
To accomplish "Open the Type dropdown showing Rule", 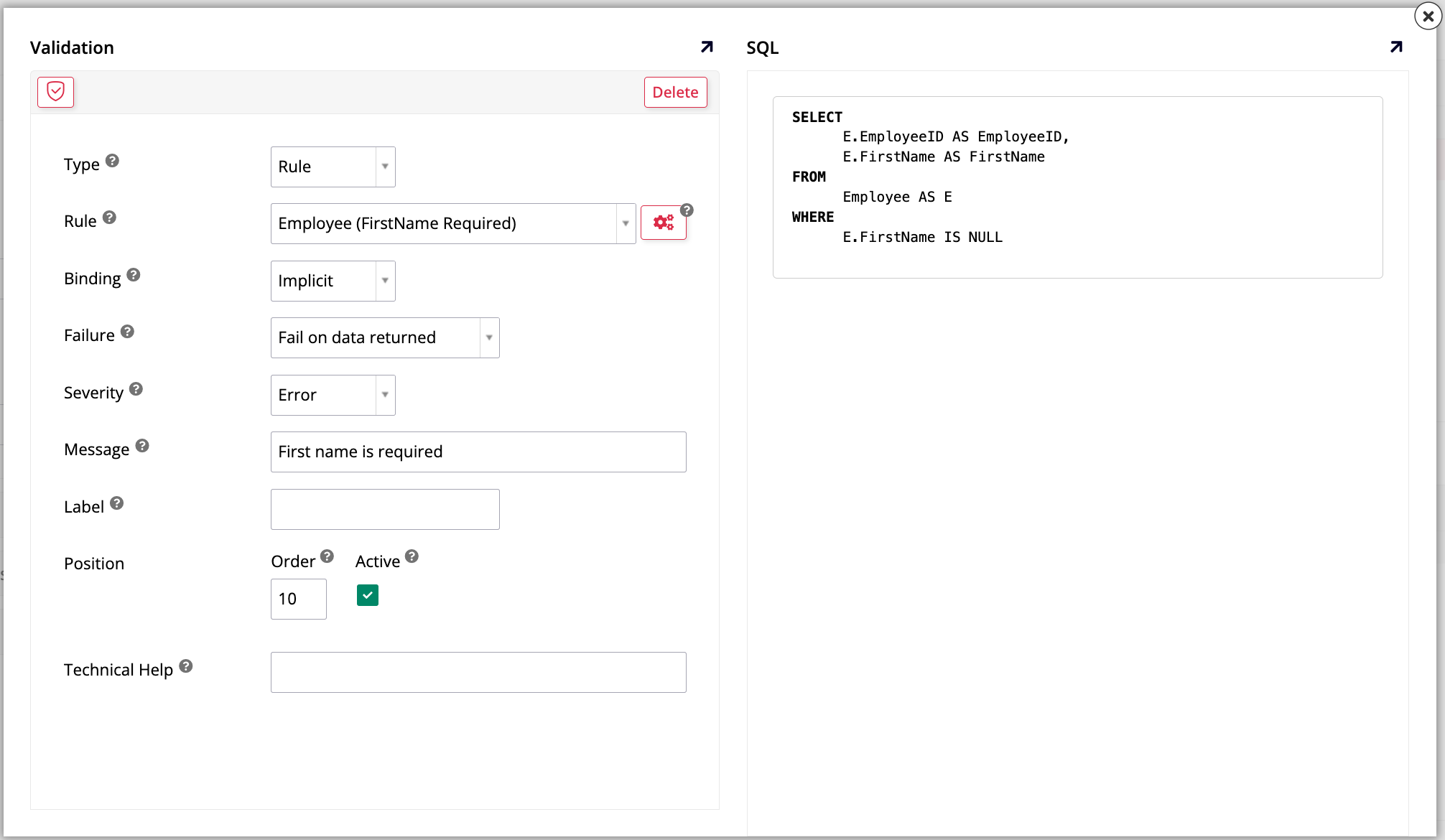I will click(x=333, y=167).
